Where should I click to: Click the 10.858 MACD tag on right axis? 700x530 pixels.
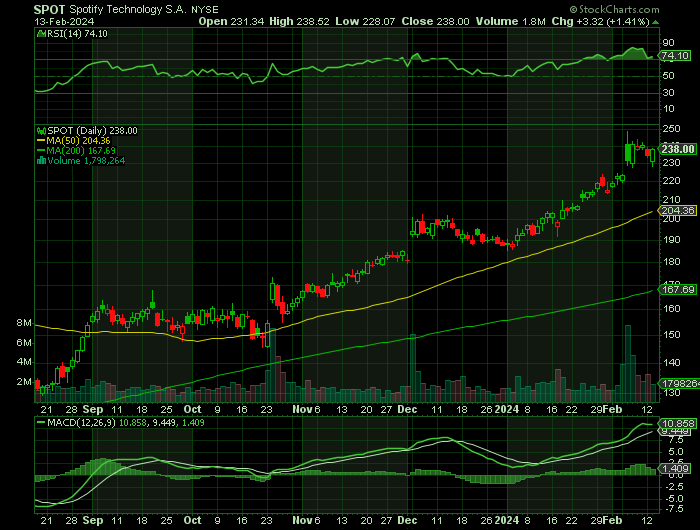(678, 423)
